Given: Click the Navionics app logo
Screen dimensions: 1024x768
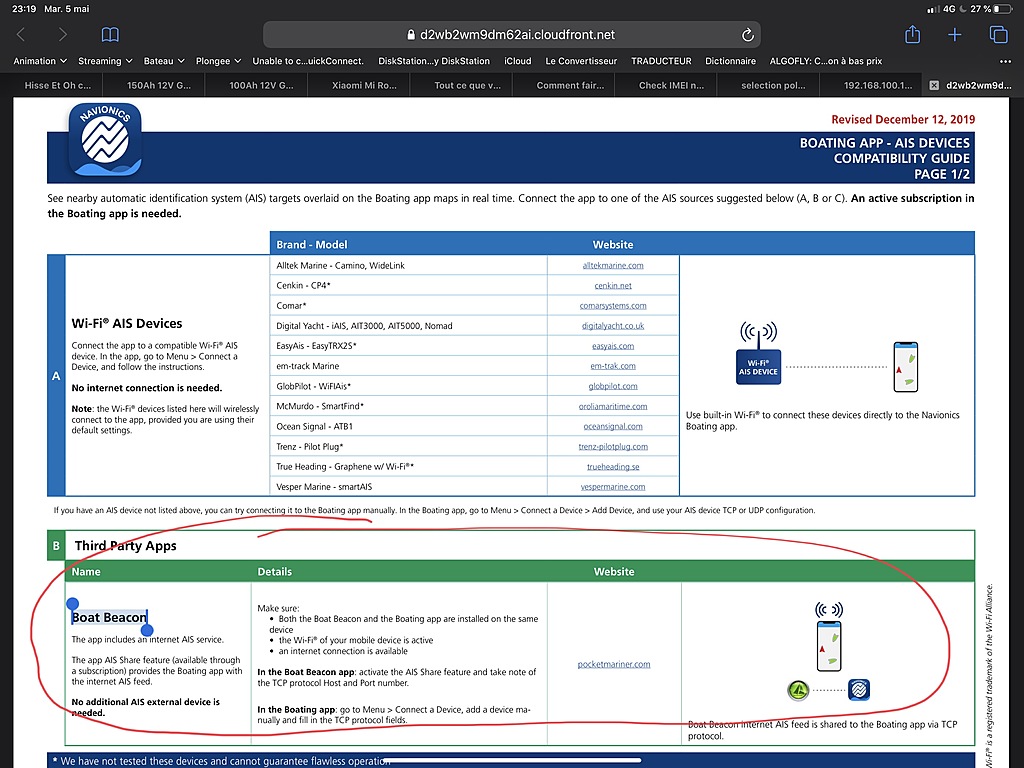Looking at the screenshot, I should (x=105, y=140).
